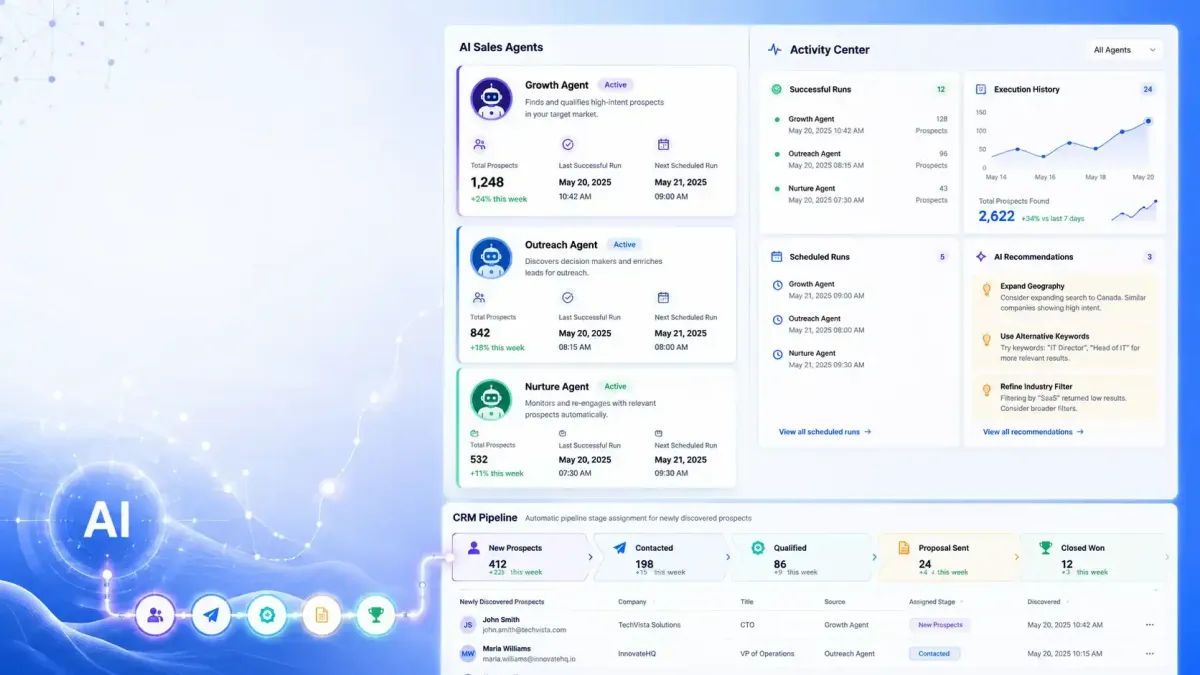Click the Company column header
The height and width of the screenshot is (675, 1200).
[x=632, y=602]
